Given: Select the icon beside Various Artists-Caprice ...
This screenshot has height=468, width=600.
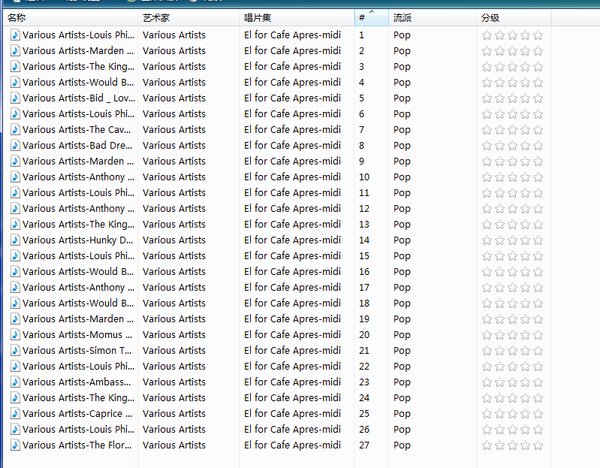Looking at the screenshot, I should coord(15,414).
